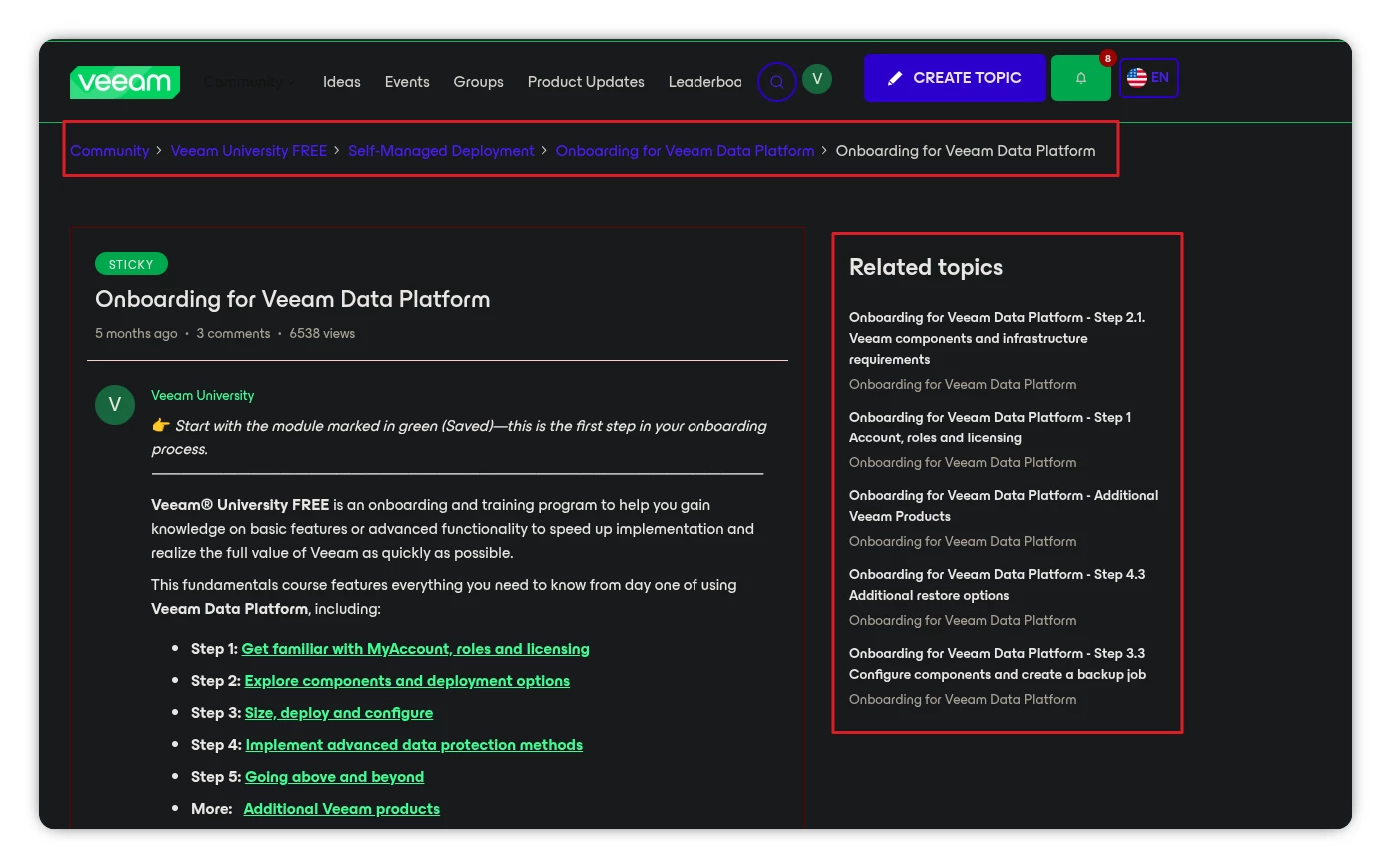Click the notification count badge 8
This screenshot has height=868, width=1391.
1107,59
